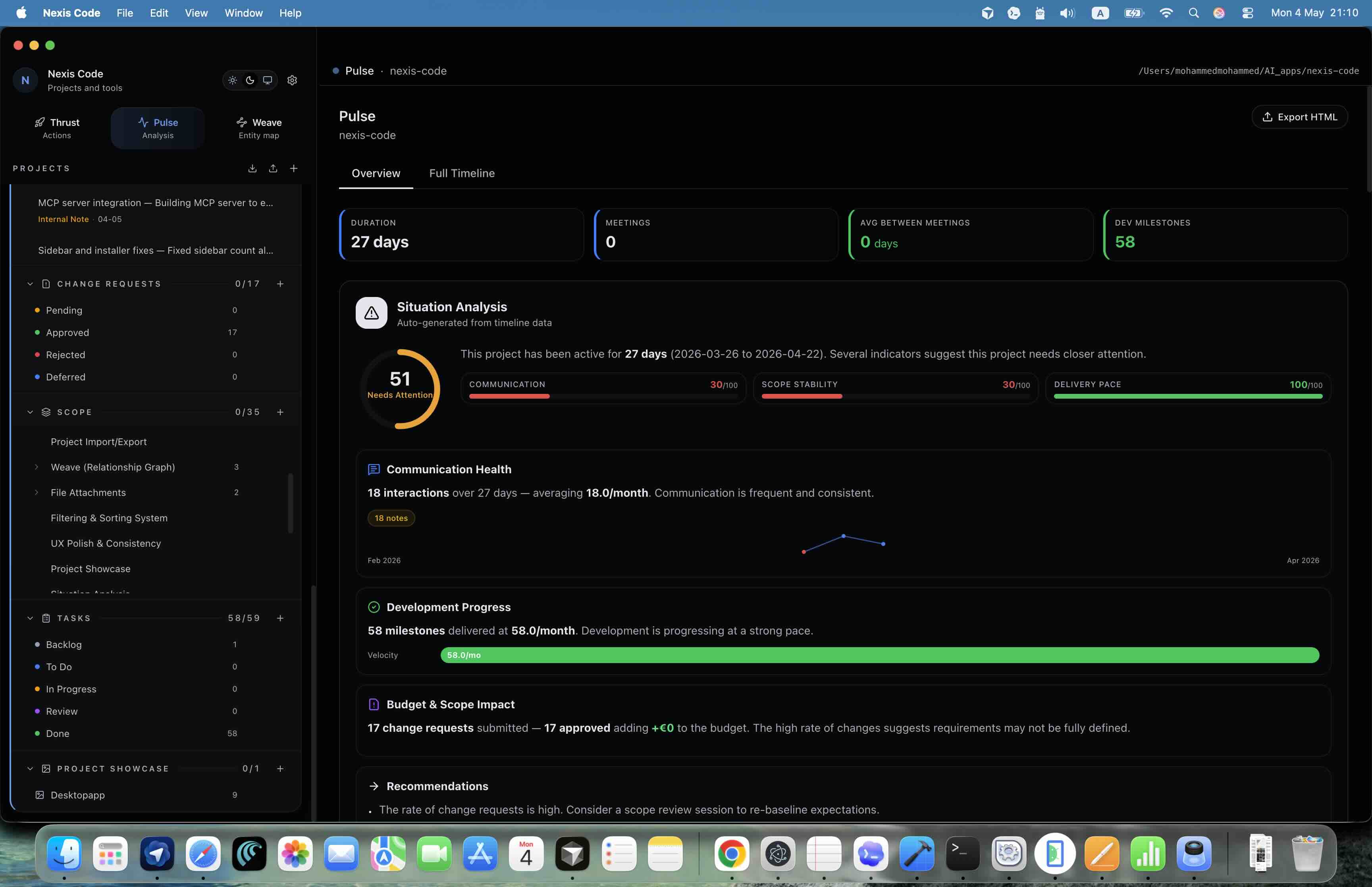Switch to Full Timeline tab
1372x887 pixels.
tap(462, 174)
